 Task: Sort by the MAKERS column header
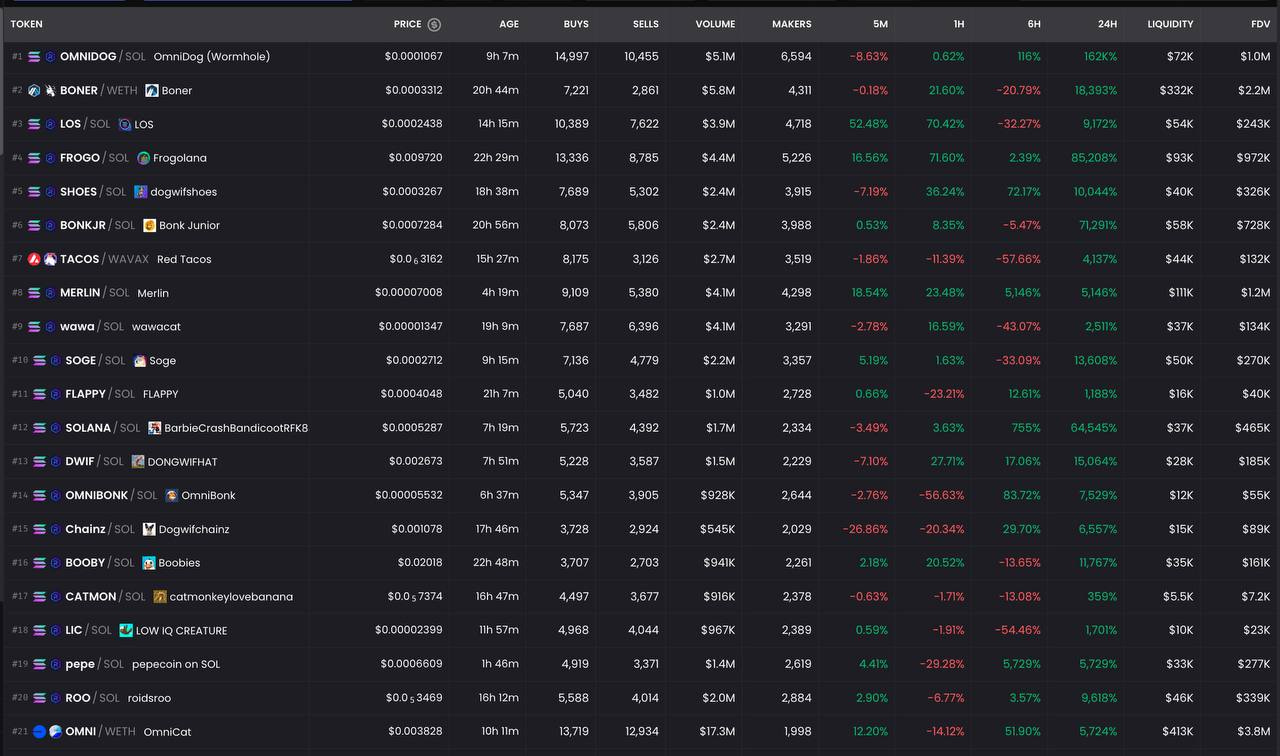[792, 24]
